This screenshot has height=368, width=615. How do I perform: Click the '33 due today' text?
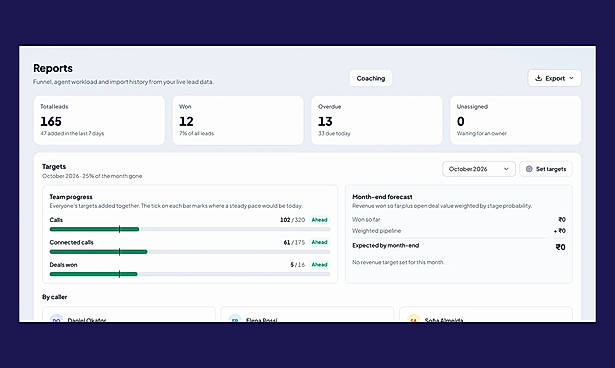[334, 133]
